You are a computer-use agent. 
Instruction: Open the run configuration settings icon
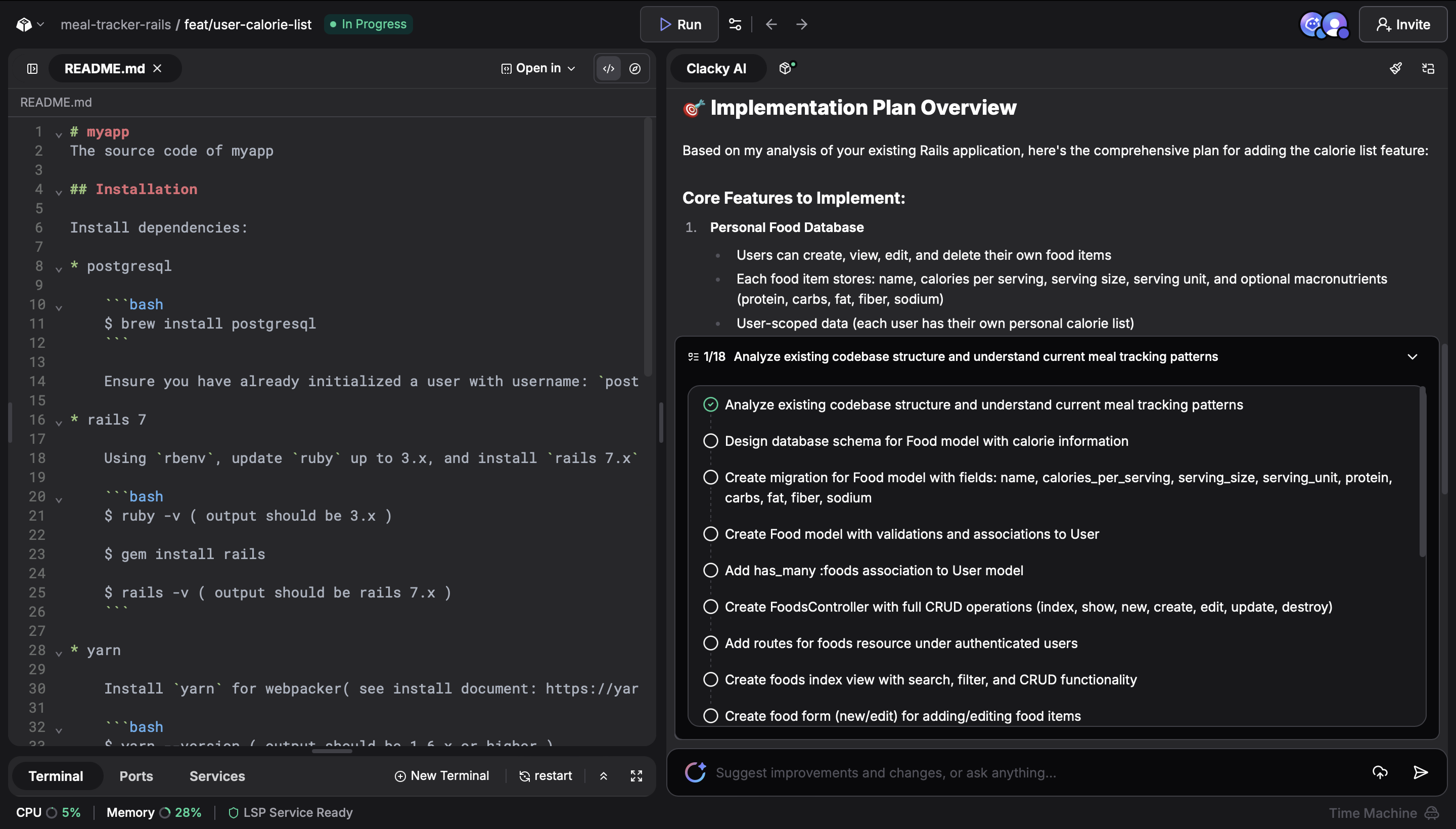click(735, 24)
